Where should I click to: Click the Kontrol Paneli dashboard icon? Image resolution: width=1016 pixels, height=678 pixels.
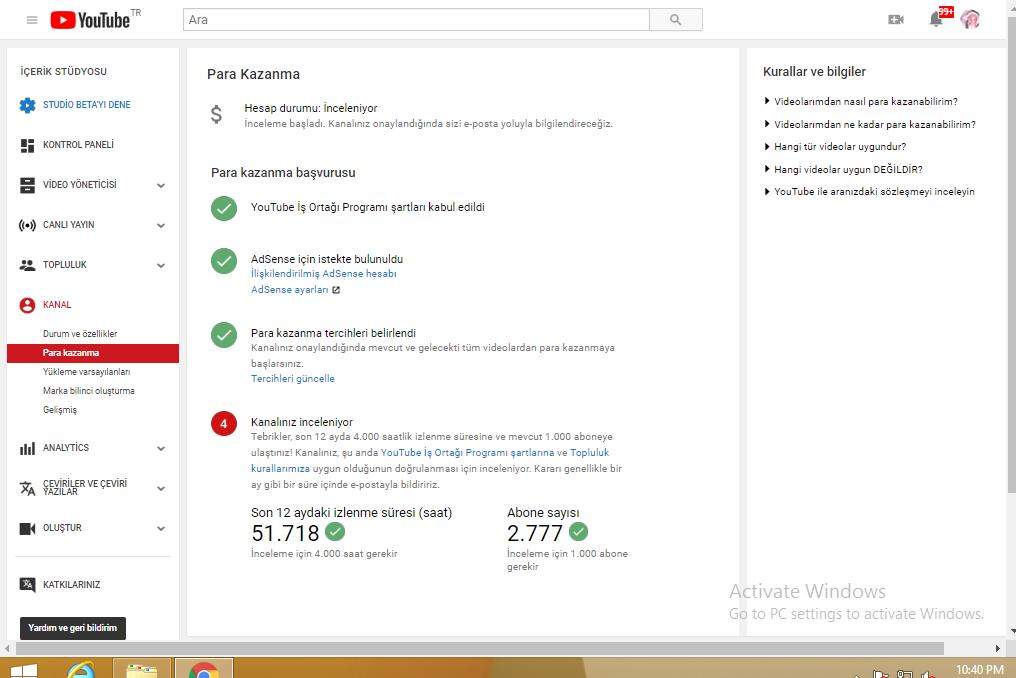coord(27,145)
